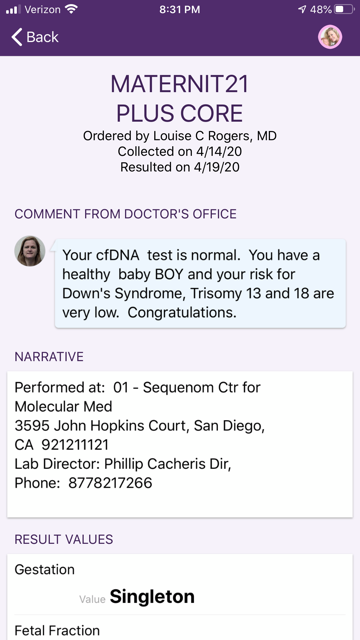This screenshot has width=360, height=640.
Task: Open the user profile avatar
Action: (330, 37)
